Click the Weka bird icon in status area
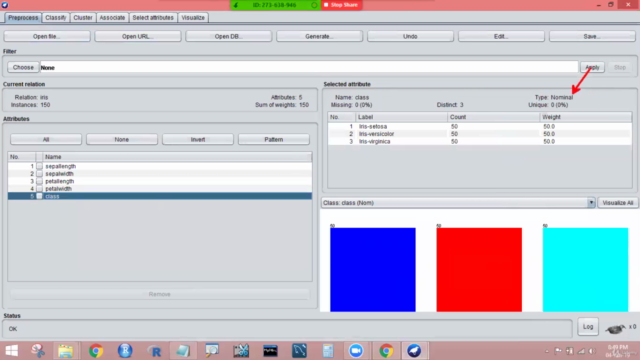The height and width of the screenshot is (360, 640). (615, 328)
